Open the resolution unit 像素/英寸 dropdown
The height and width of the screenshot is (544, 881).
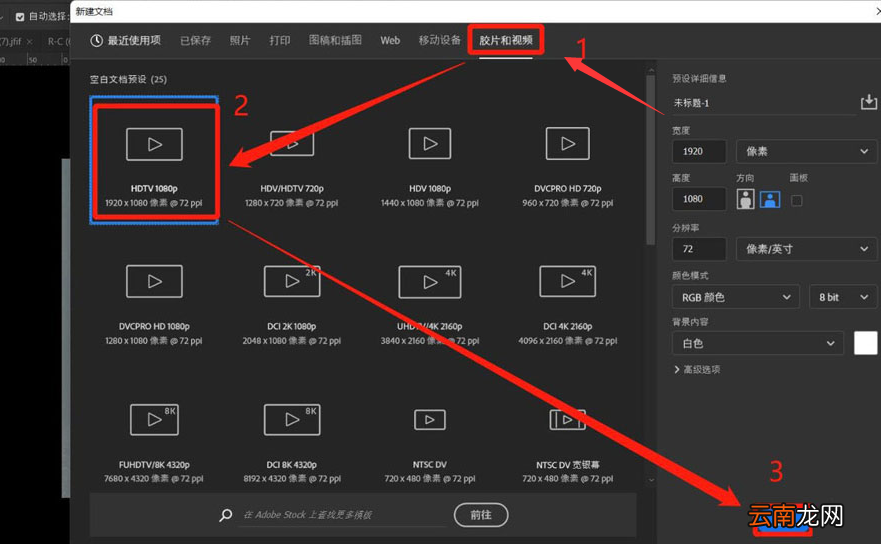(806, 249)
